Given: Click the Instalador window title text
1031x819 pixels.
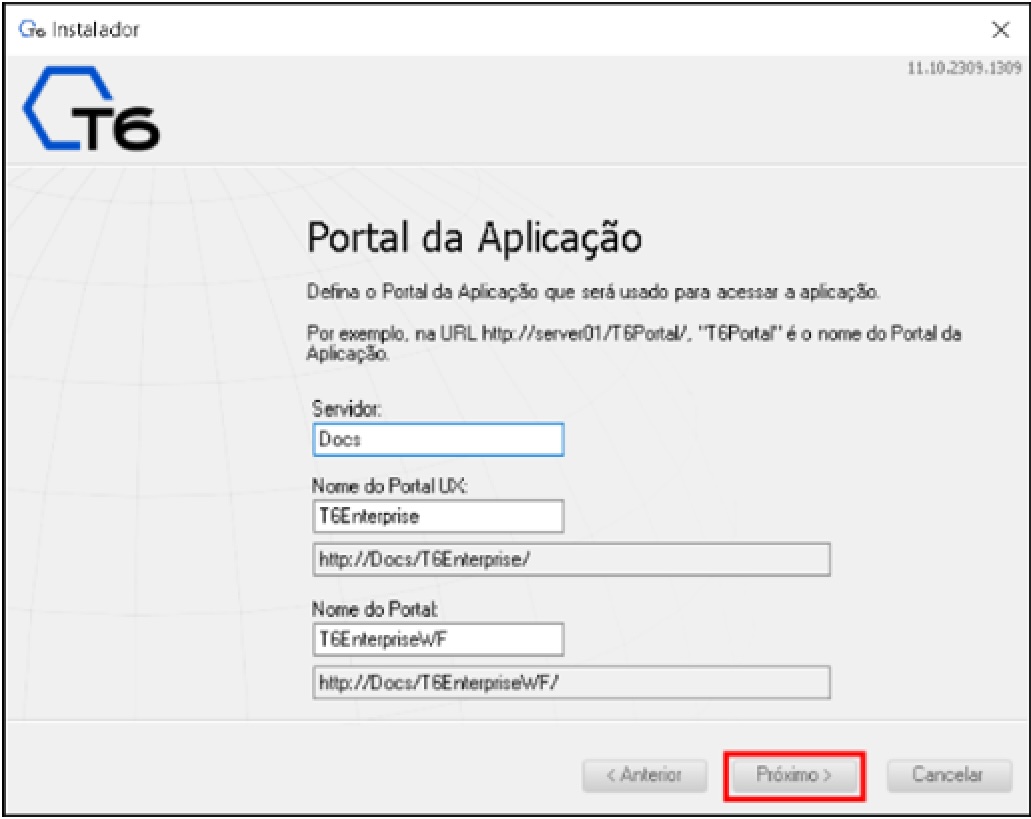Looking at the screenshot, I should pos(96,30).
